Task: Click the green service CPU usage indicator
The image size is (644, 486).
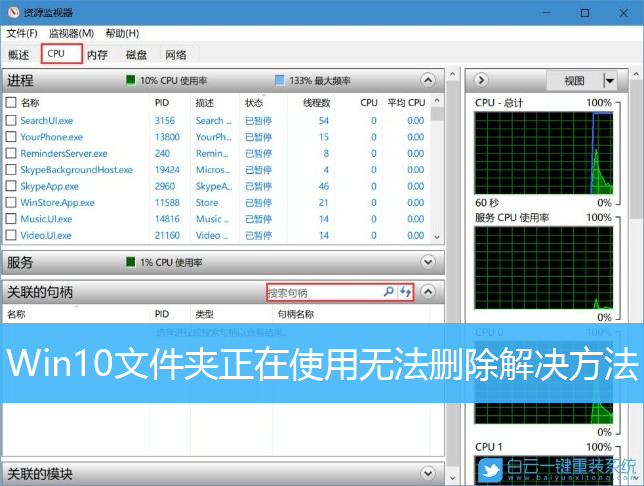Action: [x=130, y=262]
